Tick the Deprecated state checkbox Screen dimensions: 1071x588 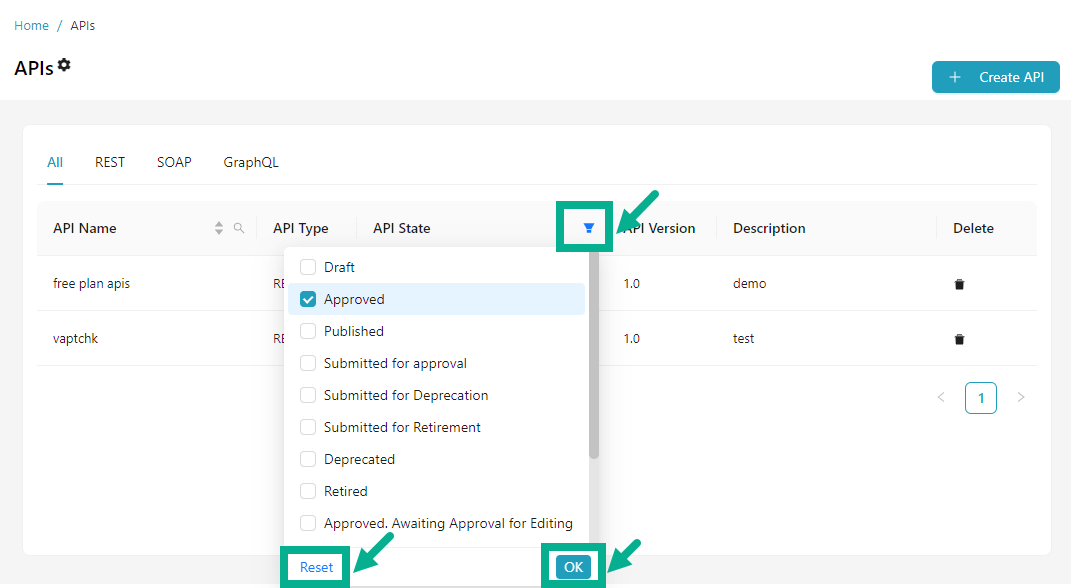(x=308, y=459)
